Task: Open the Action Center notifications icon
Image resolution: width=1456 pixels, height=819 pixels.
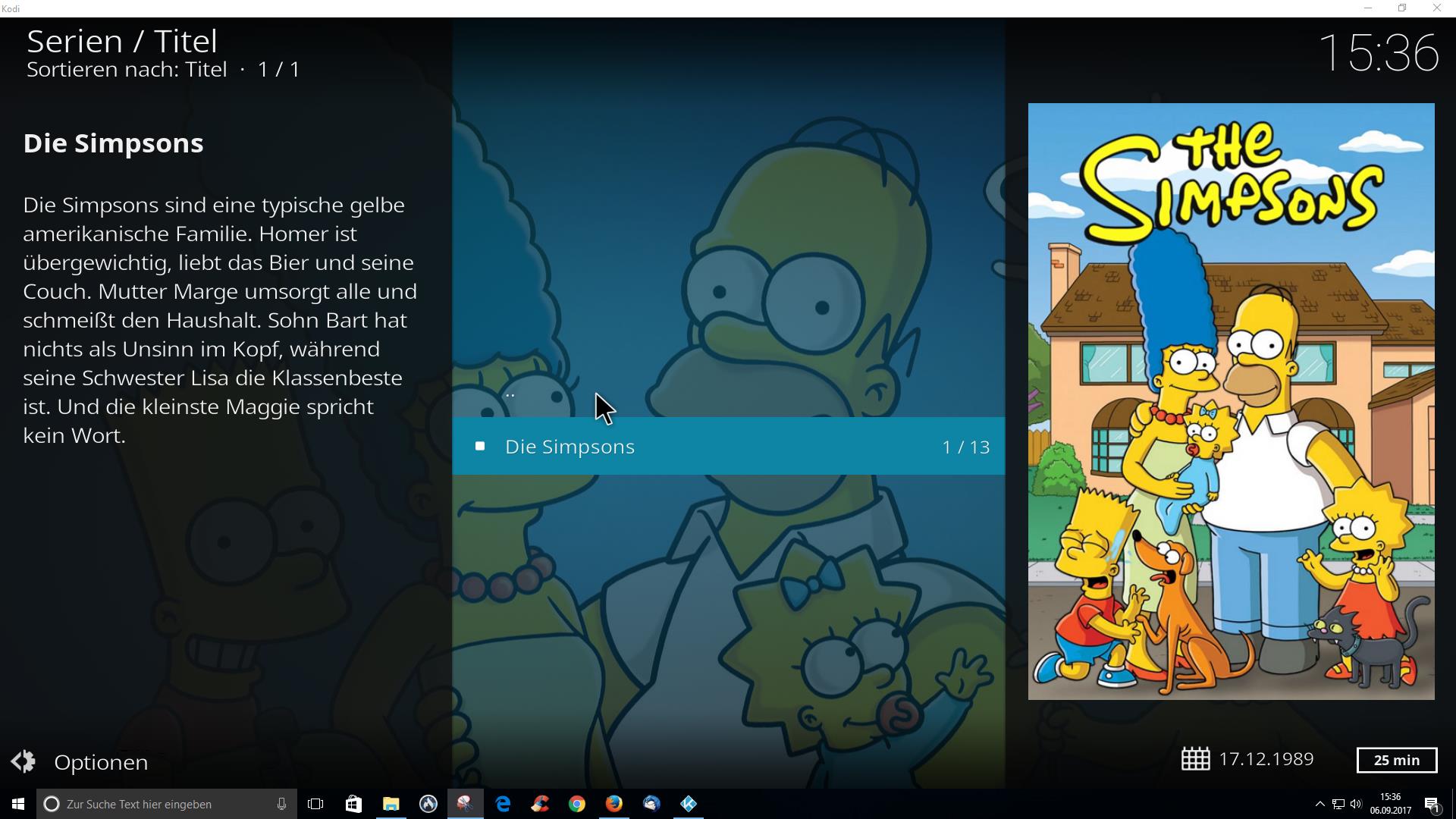Action: point(1432,804)
